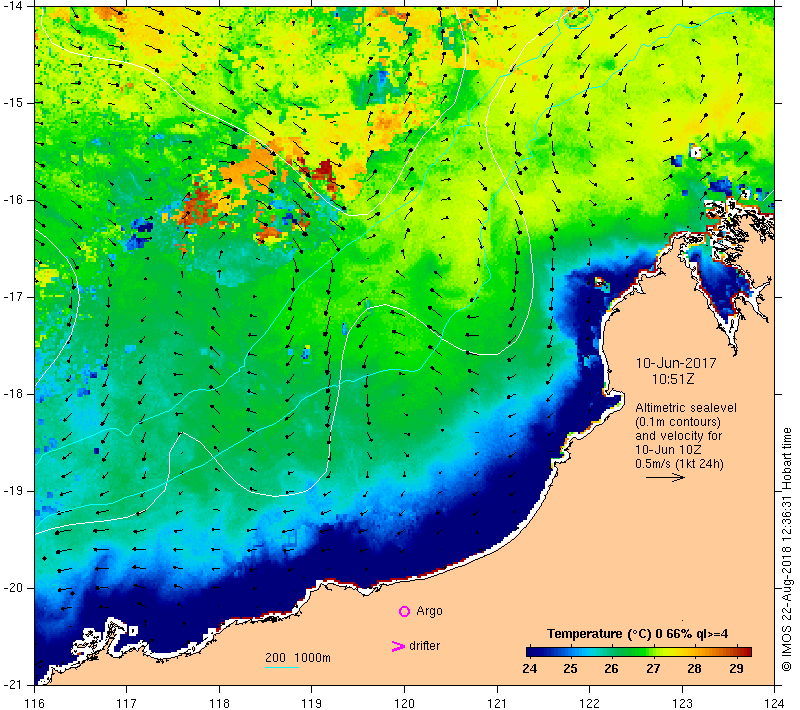Click the longitude axis label '117'

tap(127, 703)
